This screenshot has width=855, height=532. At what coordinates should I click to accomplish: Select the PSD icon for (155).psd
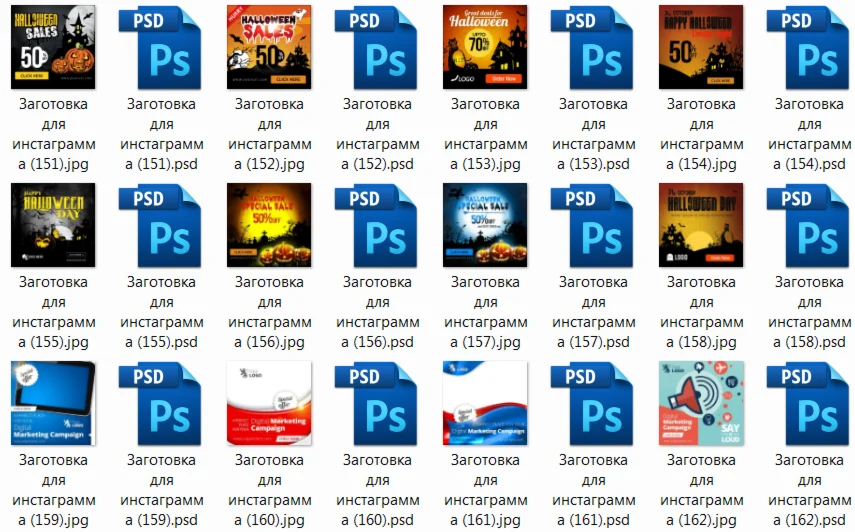[160, 226]
